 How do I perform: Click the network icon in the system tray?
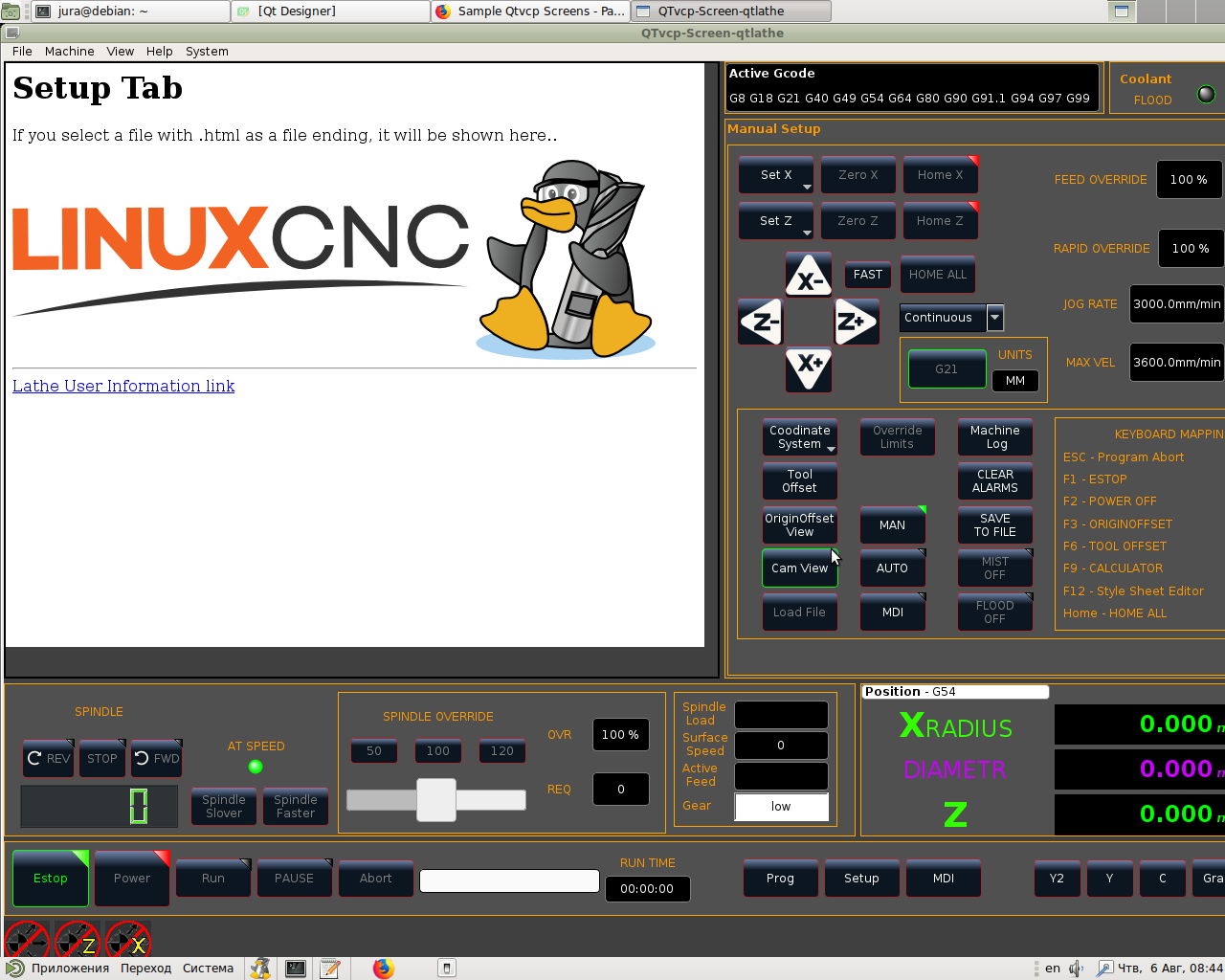(x=1104, y=969)
